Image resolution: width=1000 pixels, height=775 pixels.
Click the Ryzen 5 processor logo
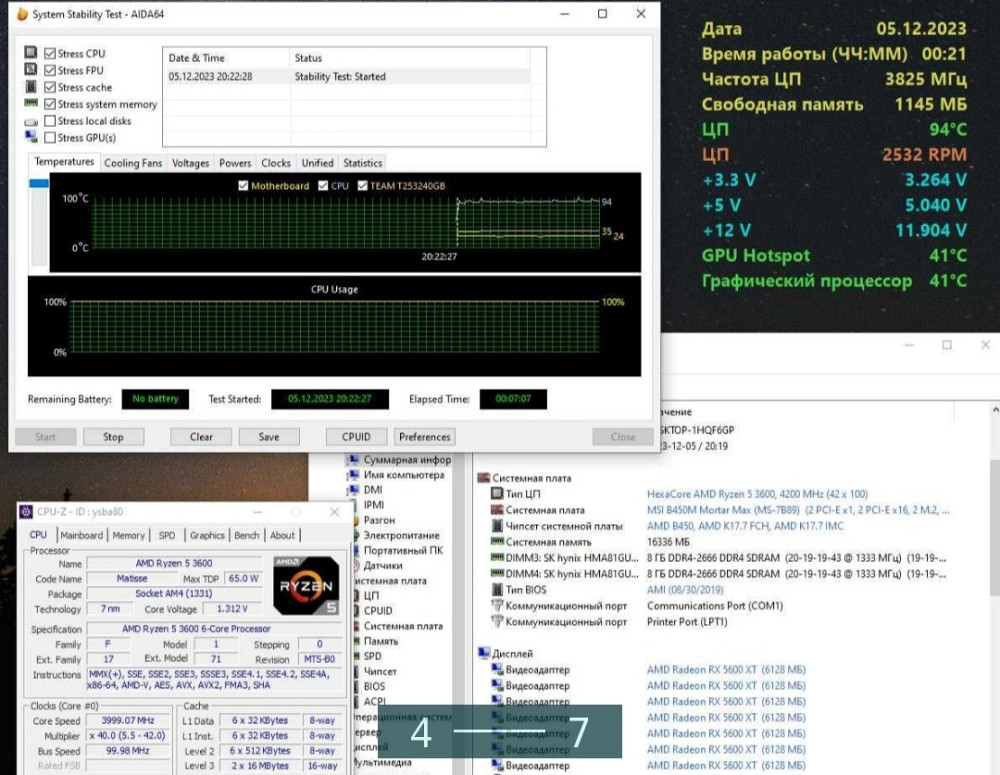pyautogui.click(x=305, y=585)
